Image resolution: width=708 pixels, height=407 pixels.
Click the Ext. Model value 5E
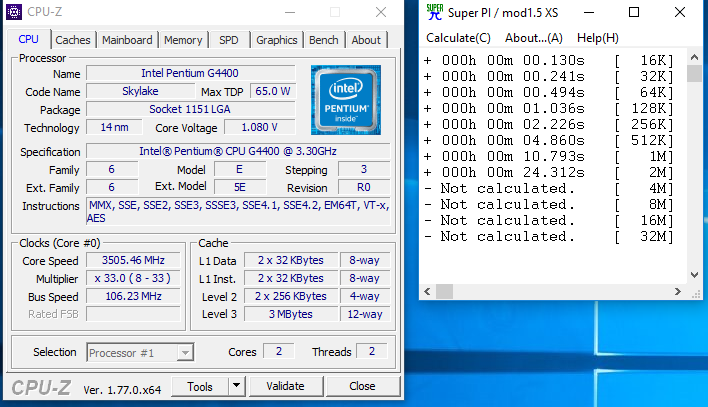pyautogui.click(x=240, y=187)
